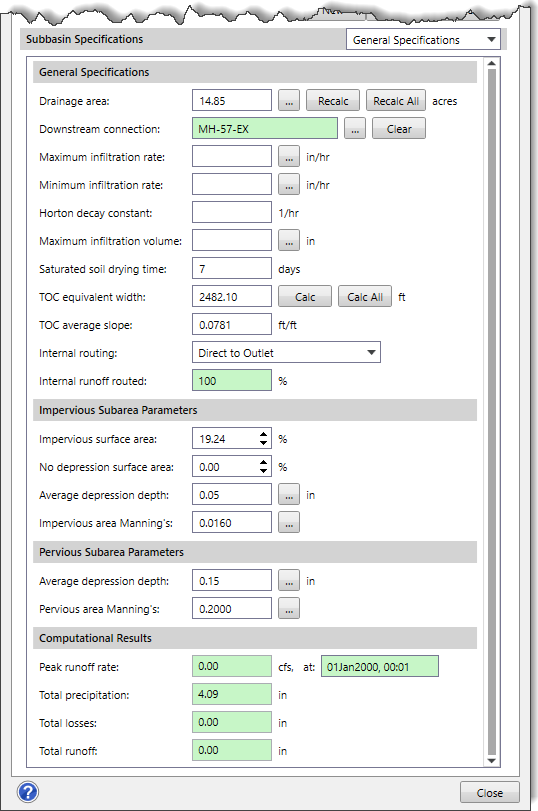538x811 pixels.
Task: Click the Impervious Subarea Parameters header
Action: pyautogui.click(x=255, y=410)
